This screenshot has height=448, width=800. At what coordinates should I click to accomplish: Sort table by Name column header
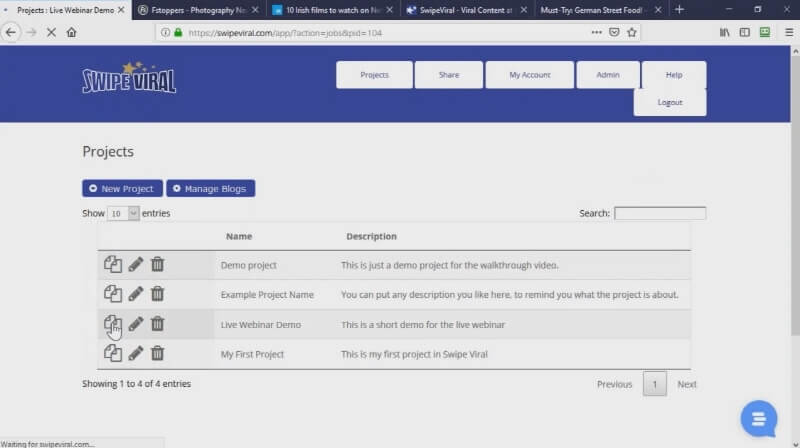point(239,236)
